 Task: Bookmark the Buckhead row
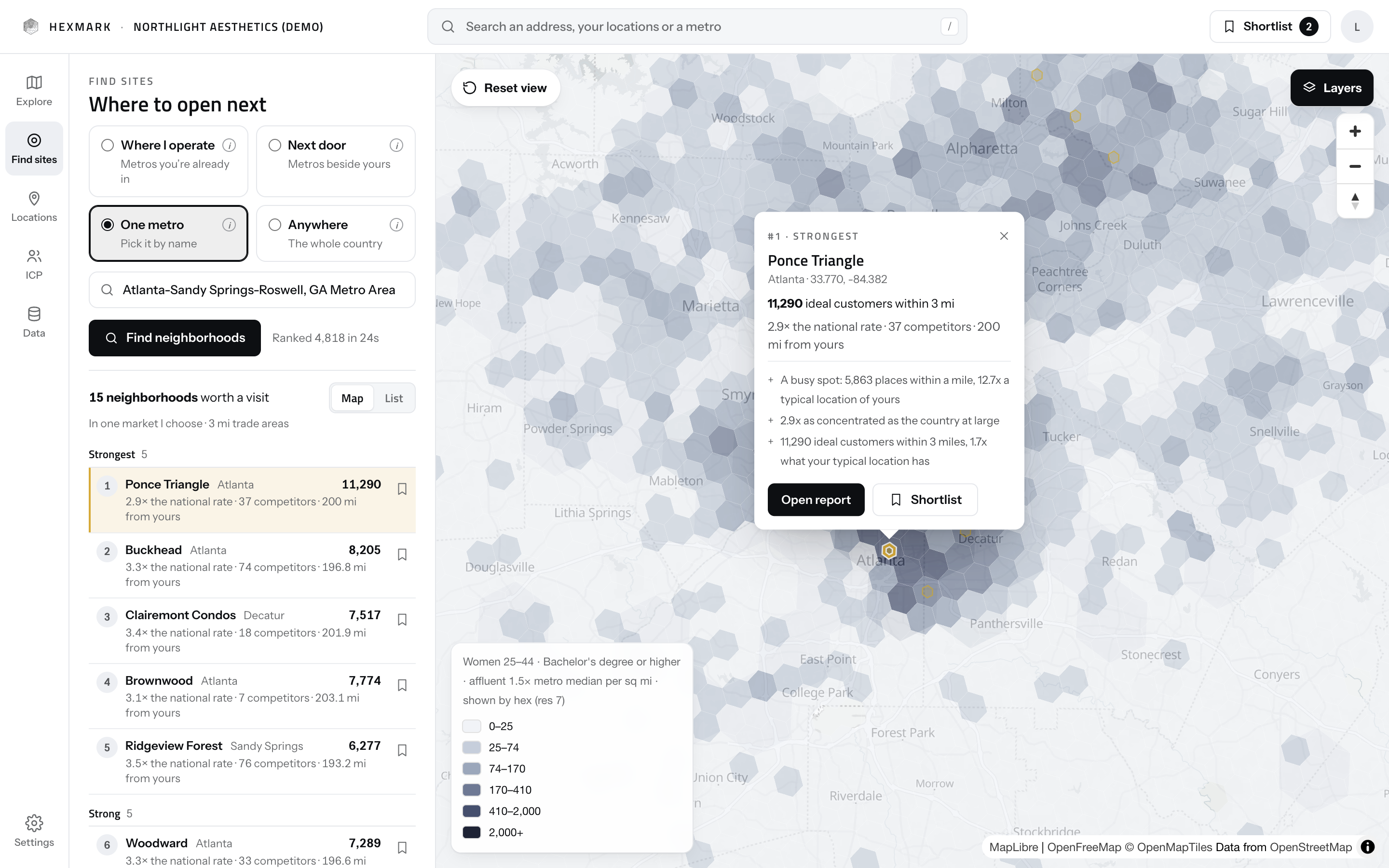coord(402,554)
